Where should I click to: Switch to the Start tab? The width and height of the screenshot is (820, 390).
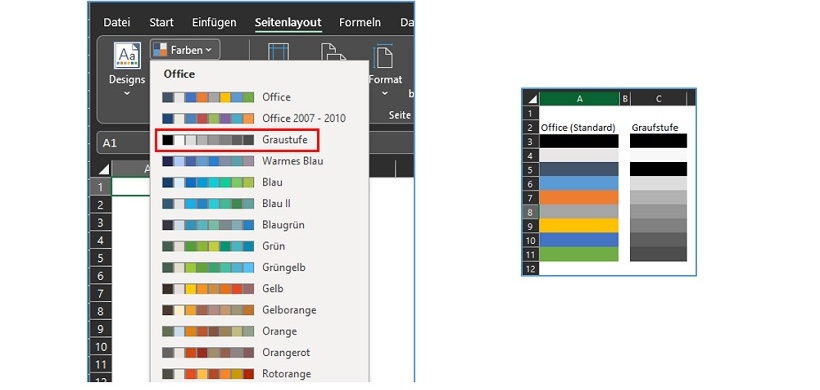(x=162, y=22)
